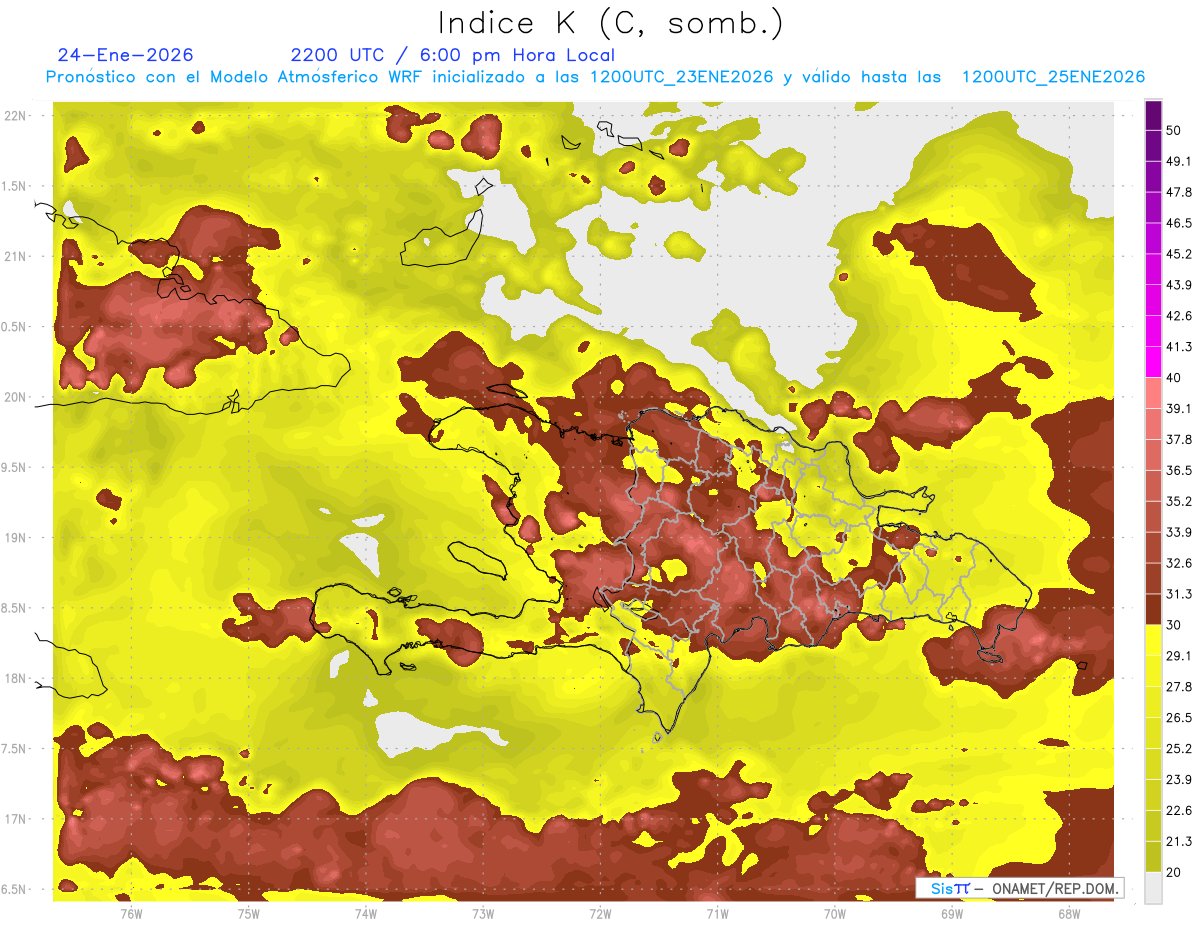Click the '74W' longitude label
This screenshot has height=927, width=1200.
tap(366, 913)
